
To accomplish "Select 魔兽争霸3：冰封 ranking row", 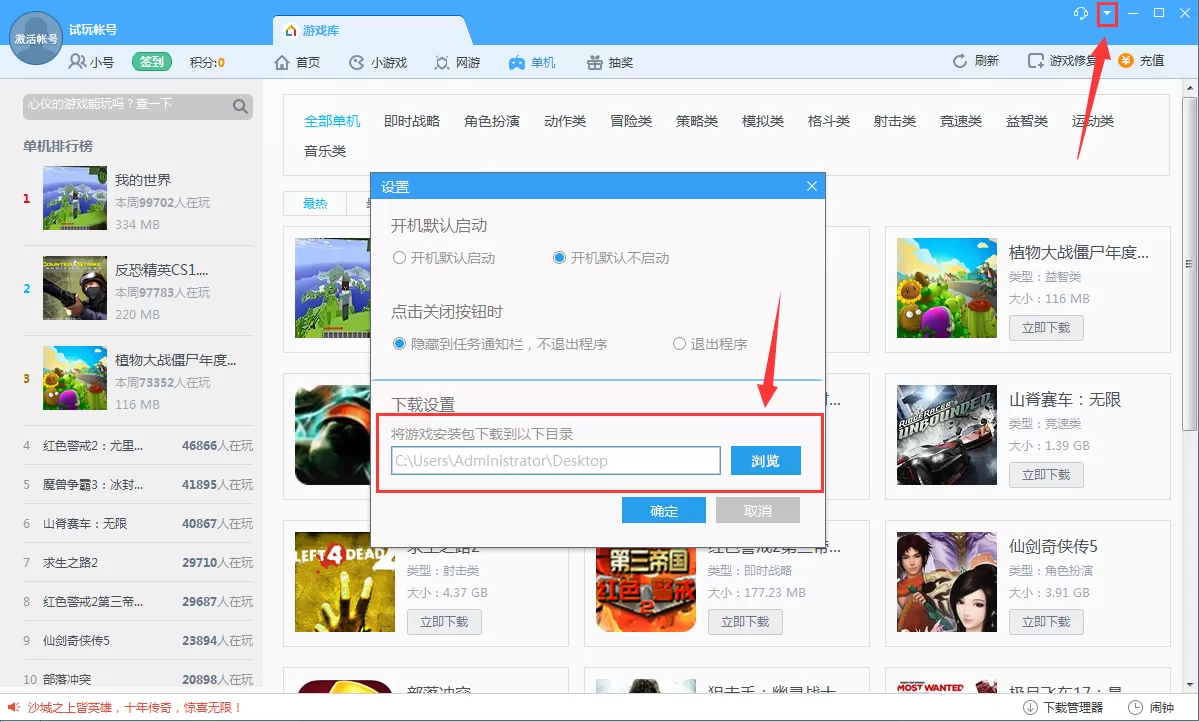I will coord(138,485).
